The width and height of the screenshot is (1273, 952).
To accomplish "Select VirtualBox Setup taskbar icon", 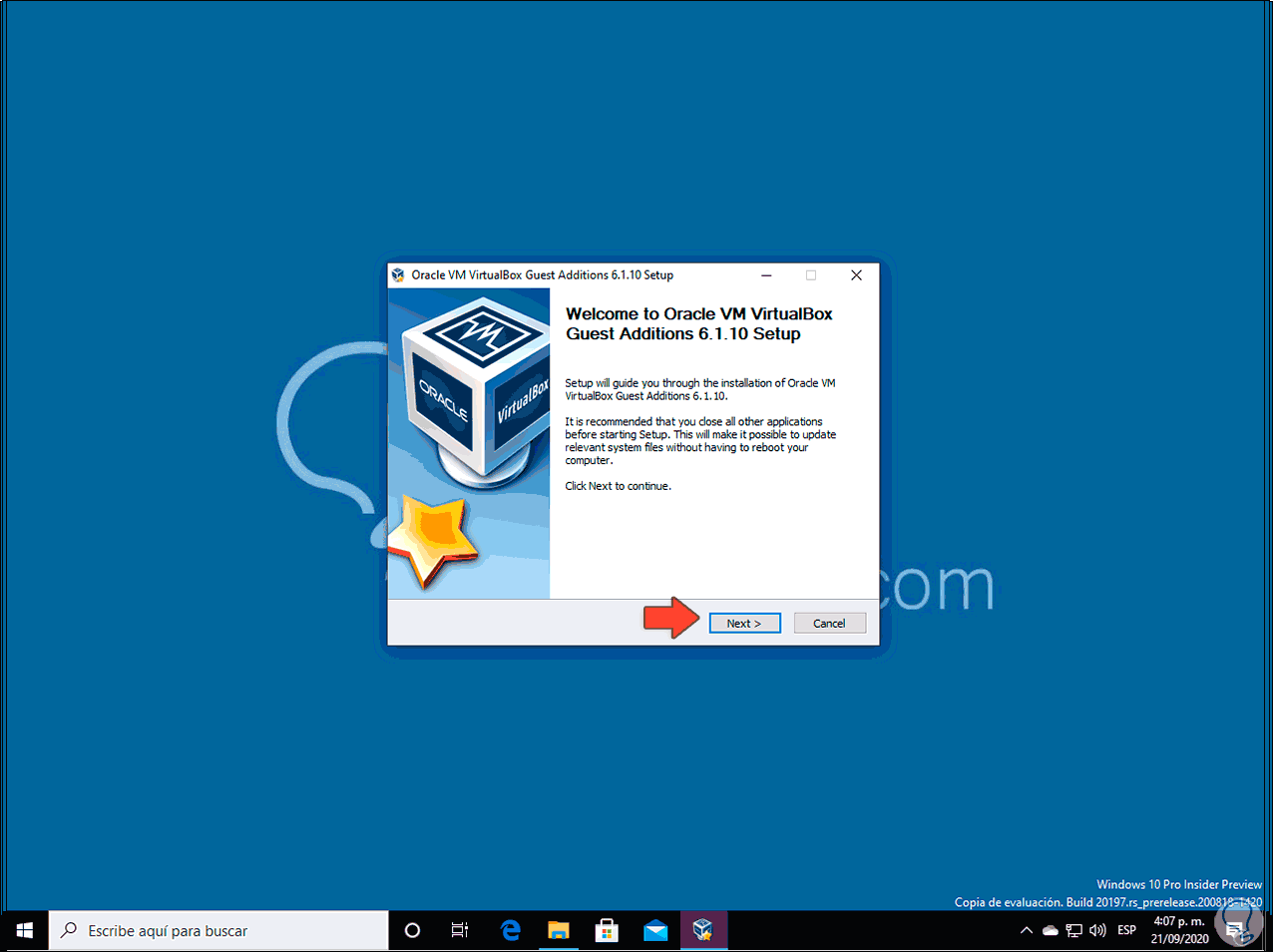I will click(x=703, y=930).
